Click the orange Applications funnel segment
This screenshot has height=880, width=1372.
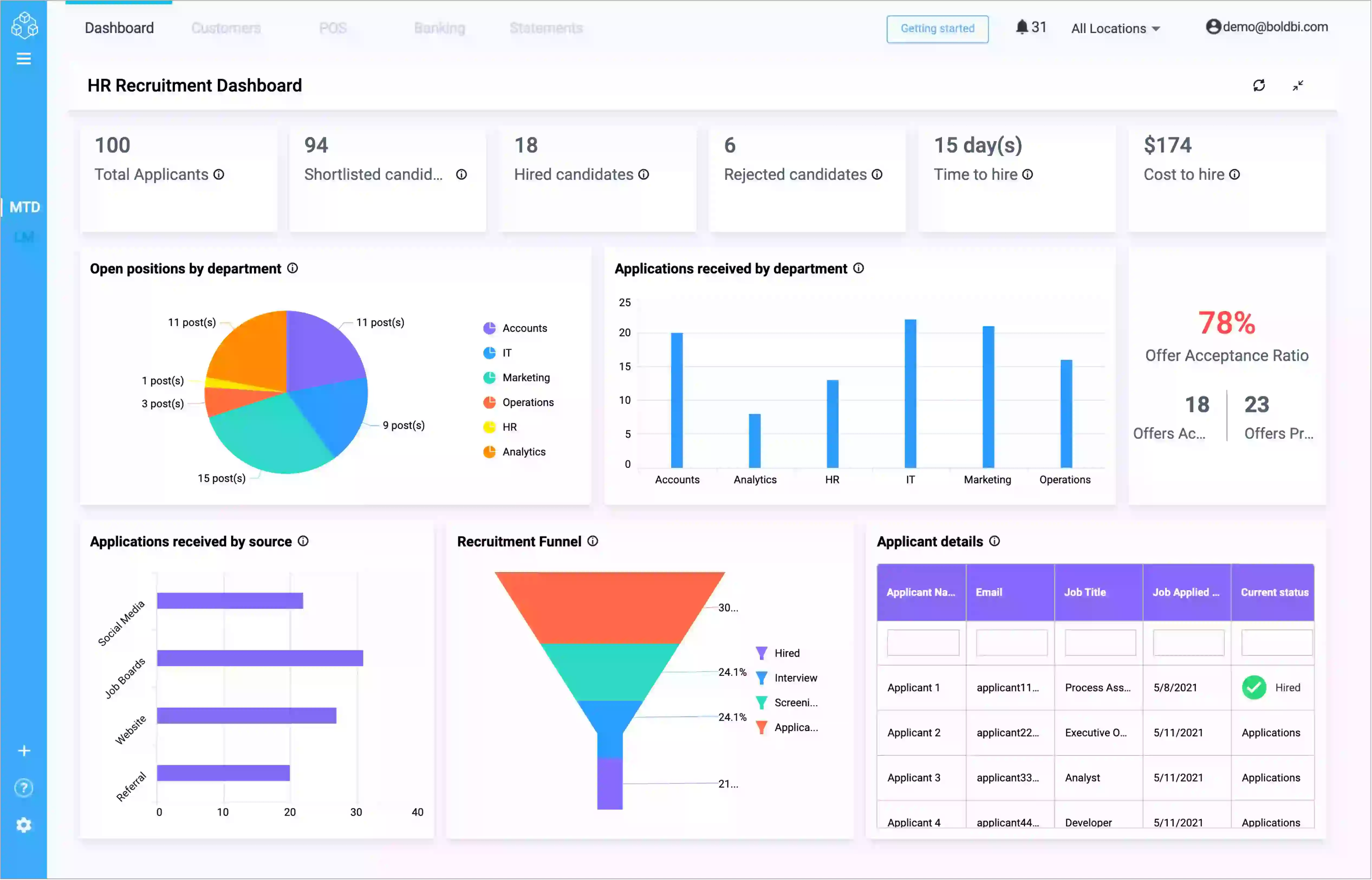pos(610,607)
